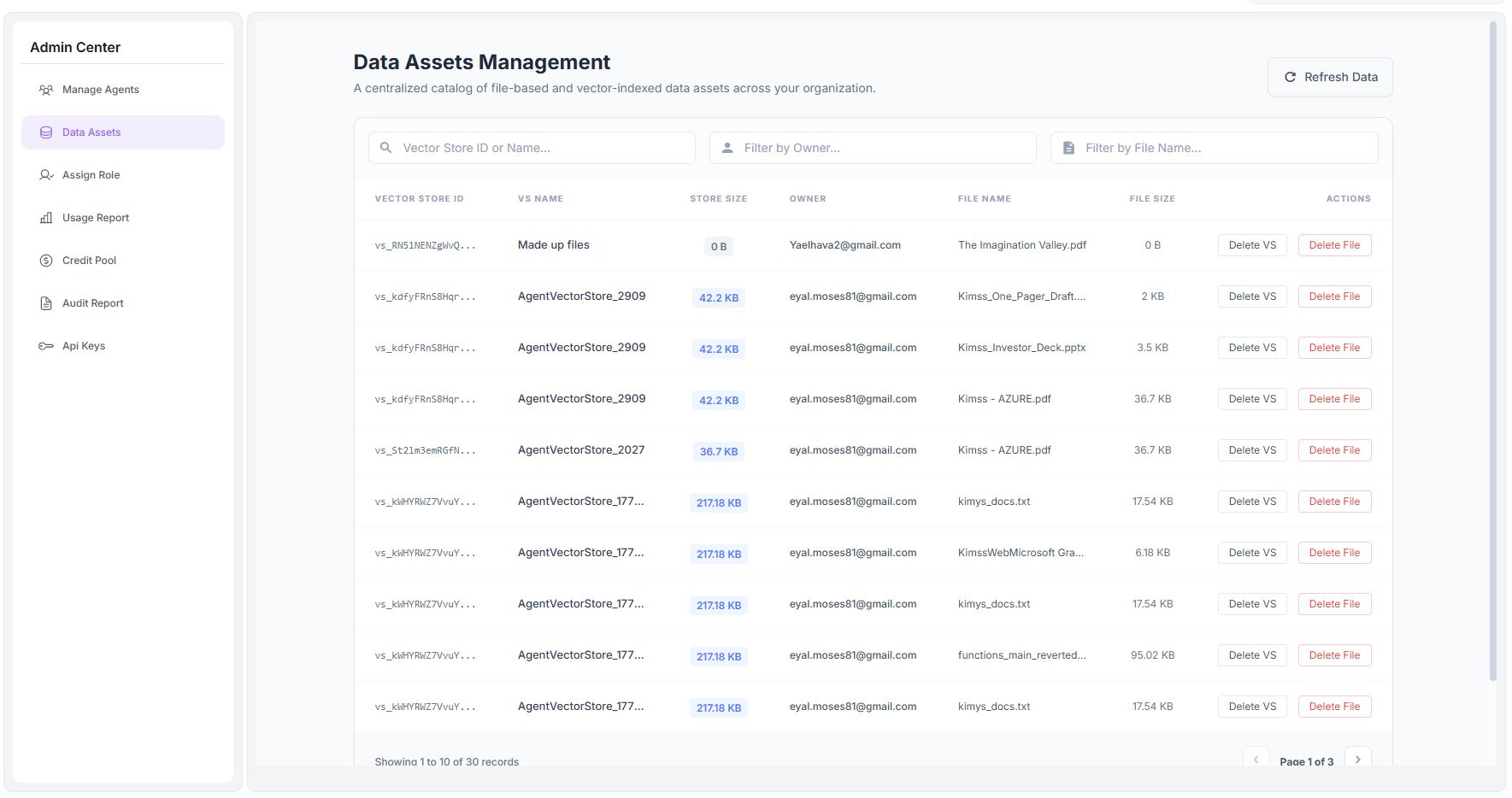
Task: Click the Data Assets database icon
Action: point(44,132)
